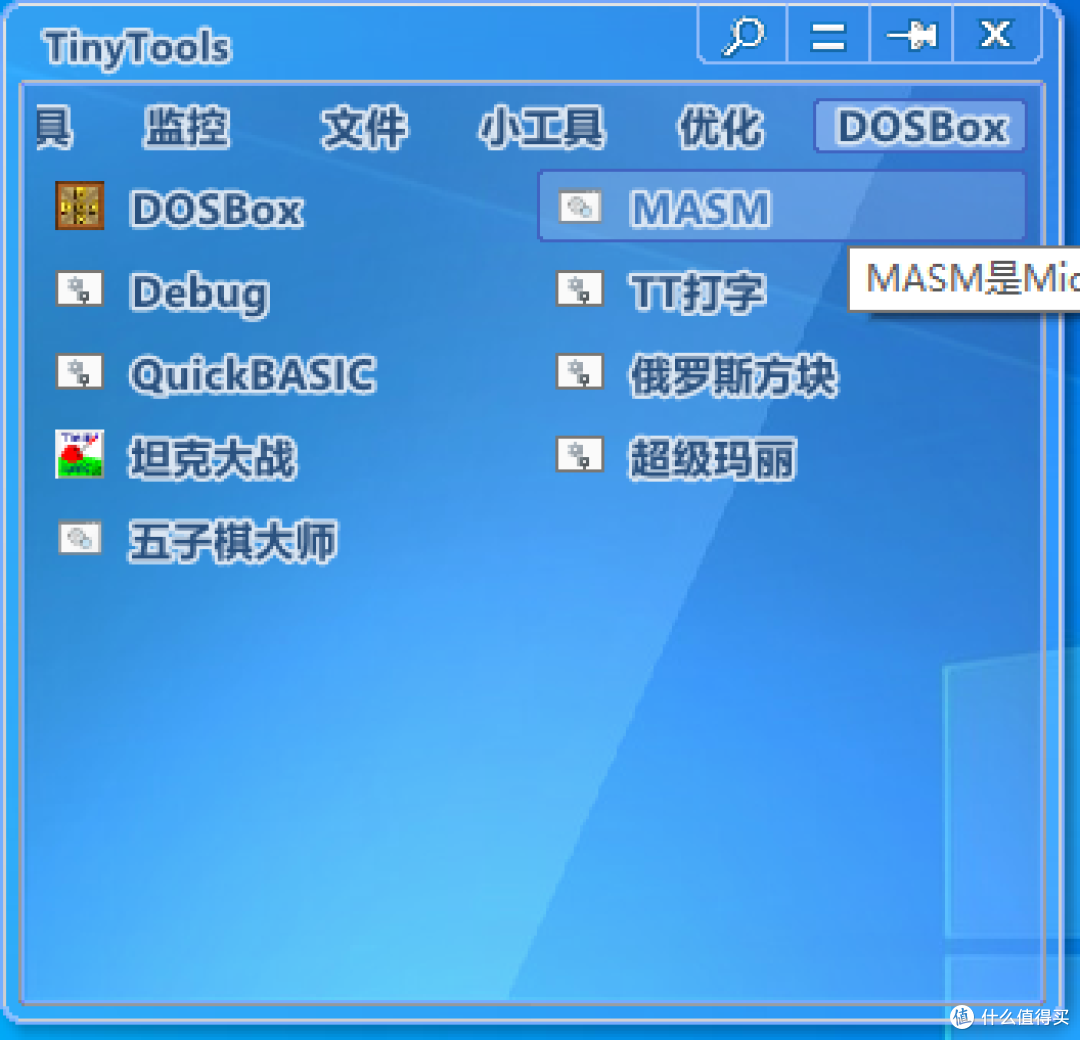Switch to the 优化 tab
The image size is (1080, 1040).
click(x=720, y=127)
